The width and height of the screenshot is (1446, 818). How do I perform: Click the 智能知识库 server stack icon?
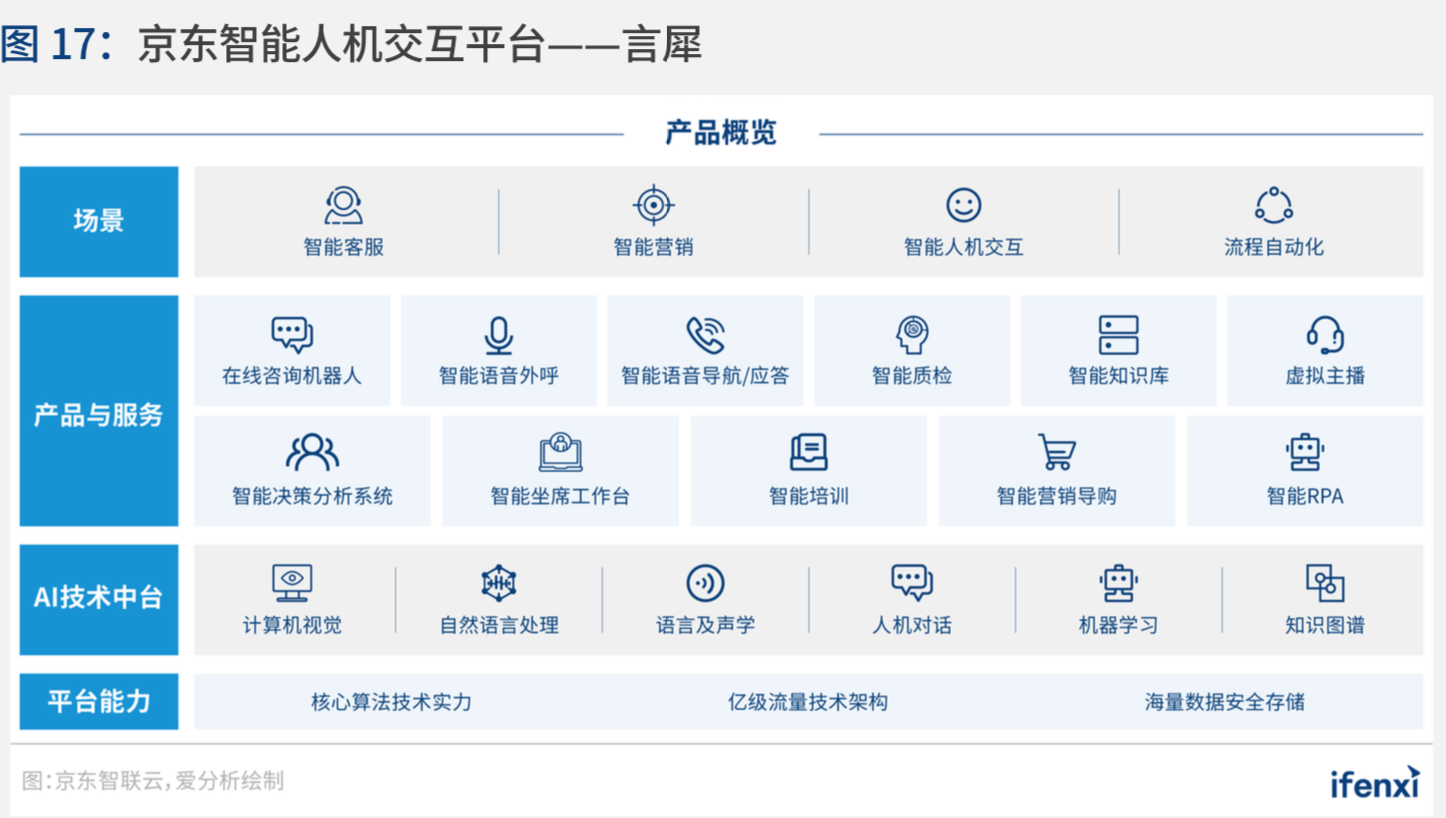tap(1118, 335)
